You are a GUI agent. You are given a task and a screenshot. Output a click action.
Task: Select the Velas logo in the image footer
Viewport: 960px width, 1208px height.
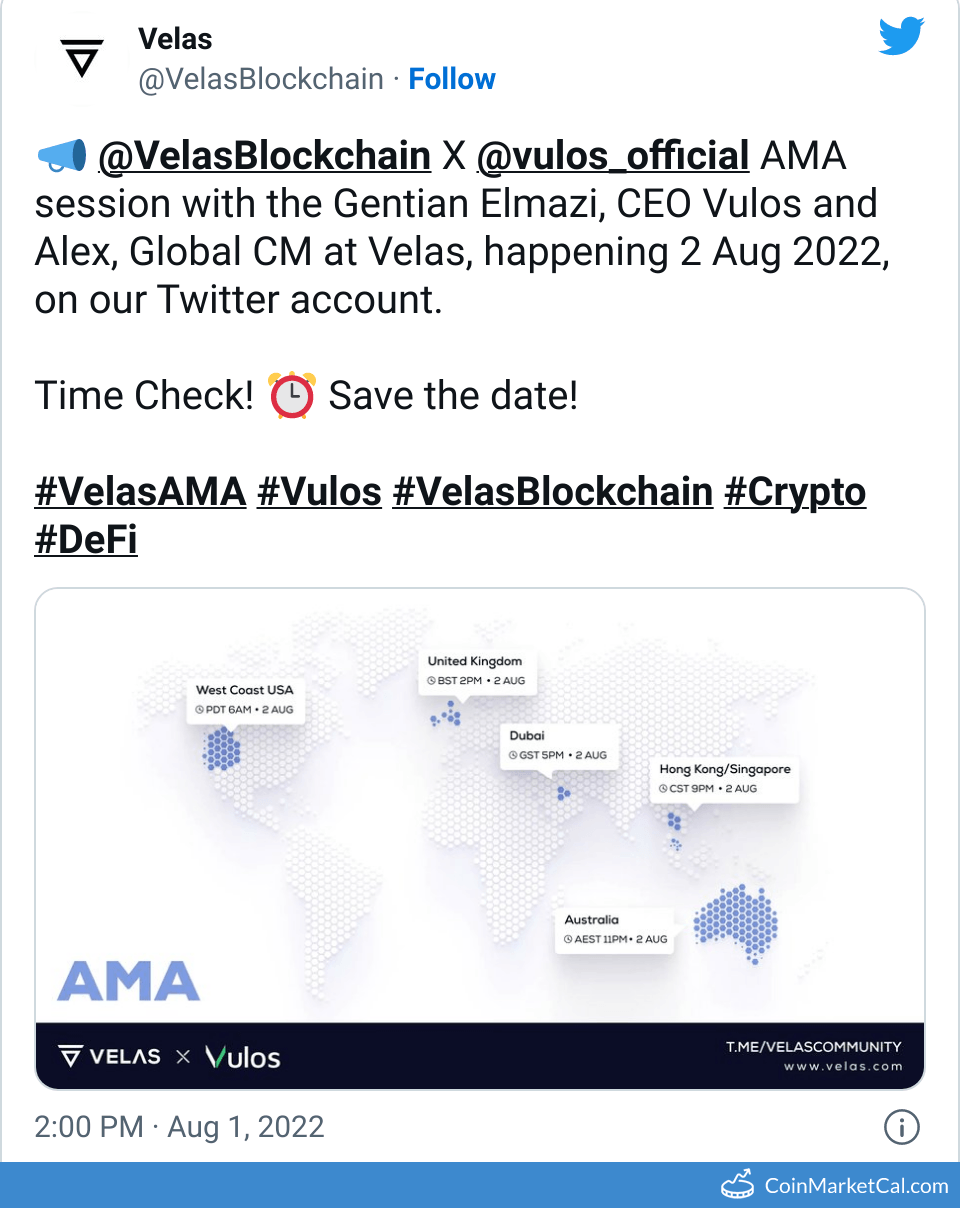click(112, 1056)
